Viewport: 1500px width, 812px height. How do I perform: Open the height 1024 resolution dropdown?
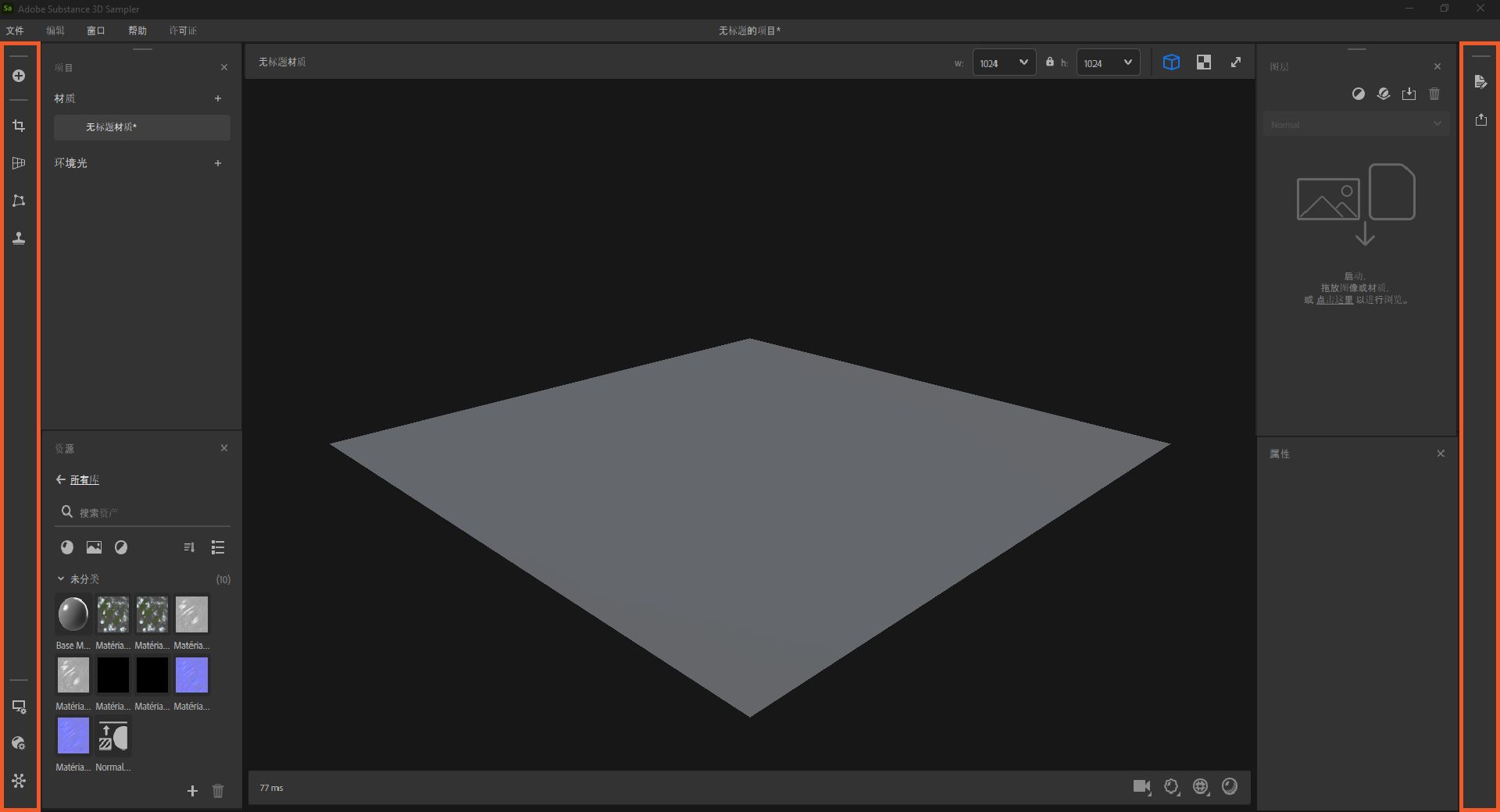point(1108,62)
